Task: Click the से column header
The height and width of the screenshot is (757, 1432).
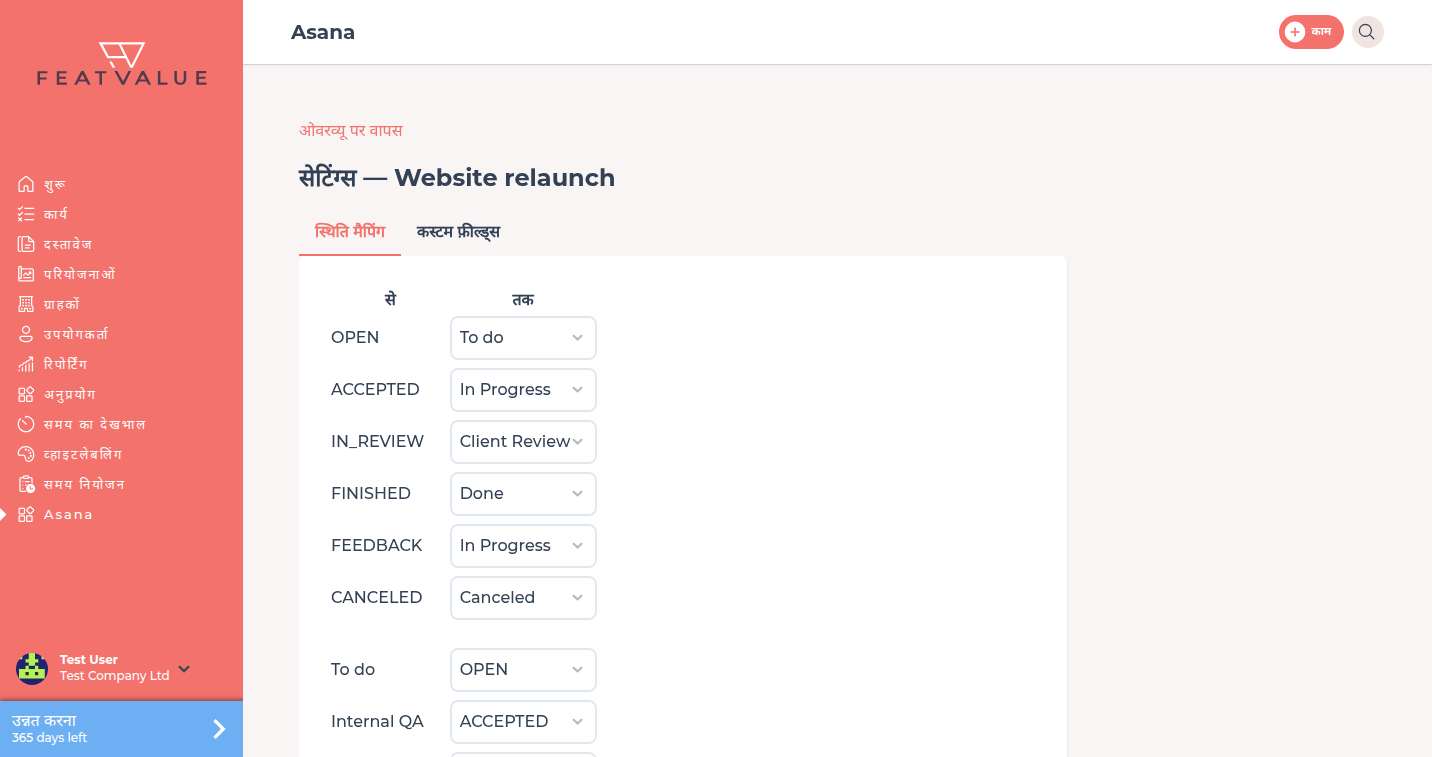Action: tap(390, 299)
